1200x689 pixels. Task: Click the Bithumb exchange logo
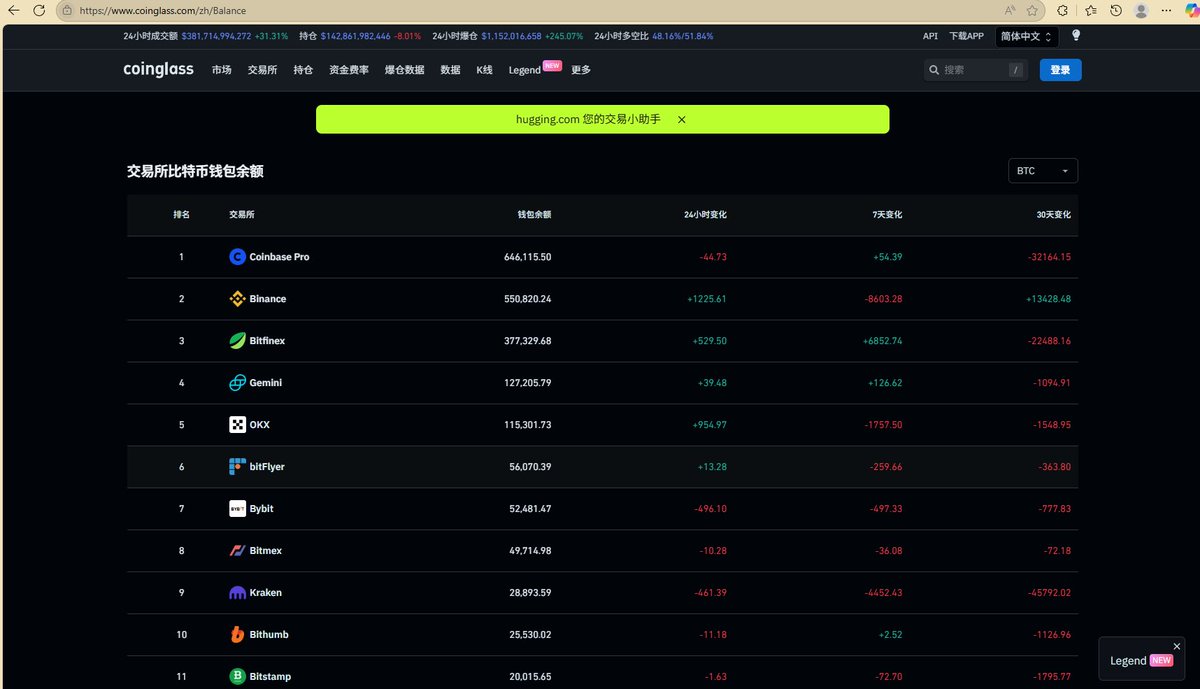click(237, 635)
